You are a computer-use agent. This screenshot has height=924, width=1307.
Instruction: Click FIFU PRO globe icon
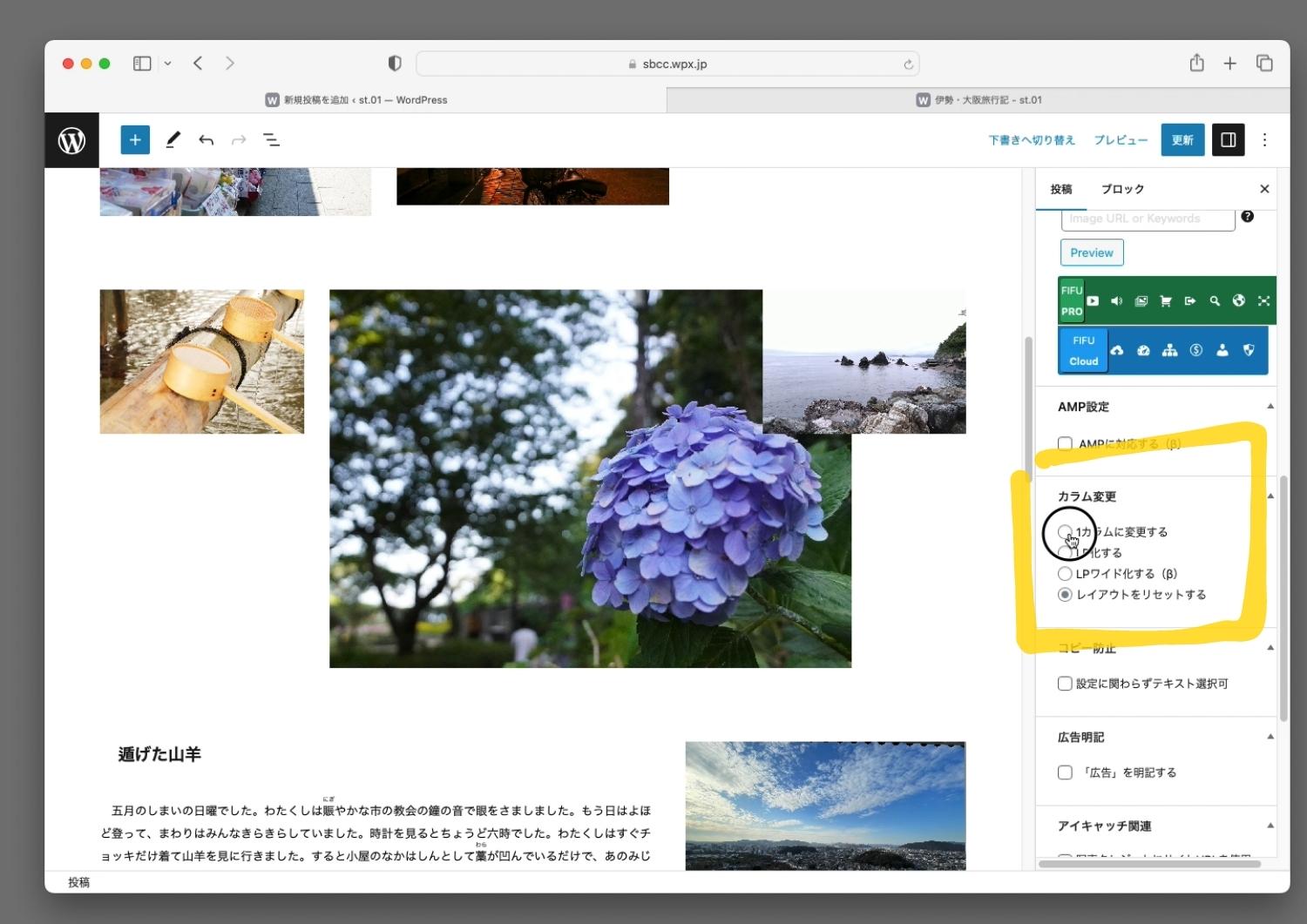(1239, 301)
